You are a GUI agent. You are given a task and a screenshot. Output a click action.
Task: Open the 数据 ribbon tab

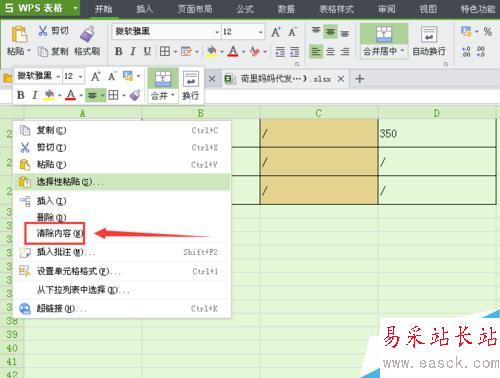tap(286, 9)
